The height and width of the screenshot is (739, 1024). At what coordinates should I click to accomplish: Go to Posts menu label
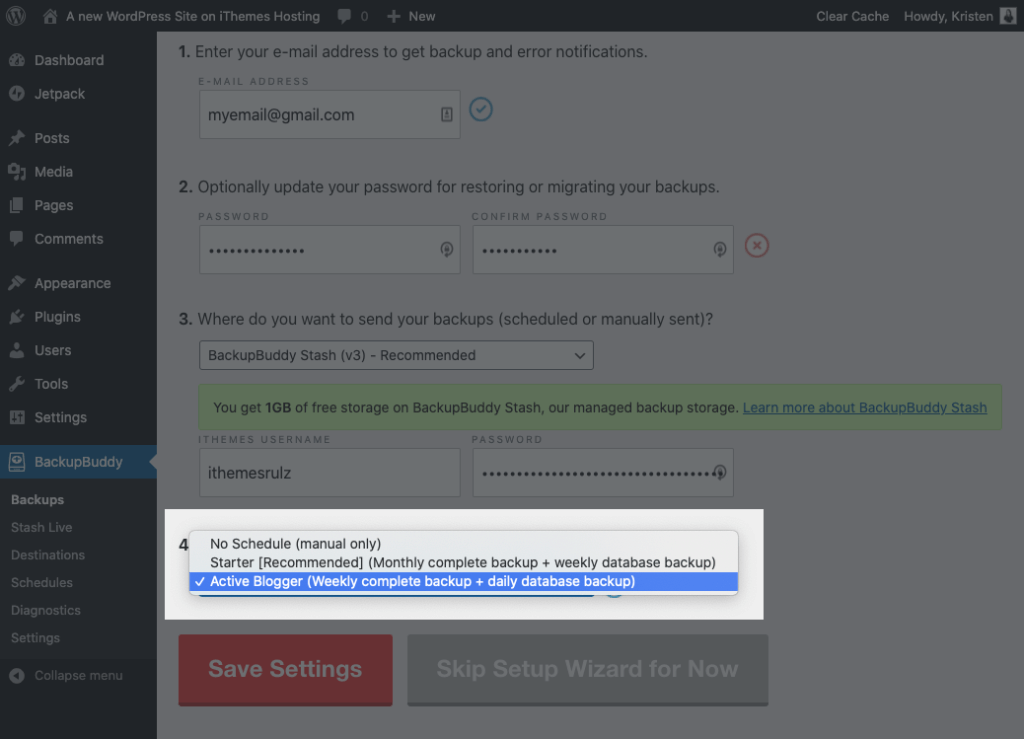tap(52, 138)
